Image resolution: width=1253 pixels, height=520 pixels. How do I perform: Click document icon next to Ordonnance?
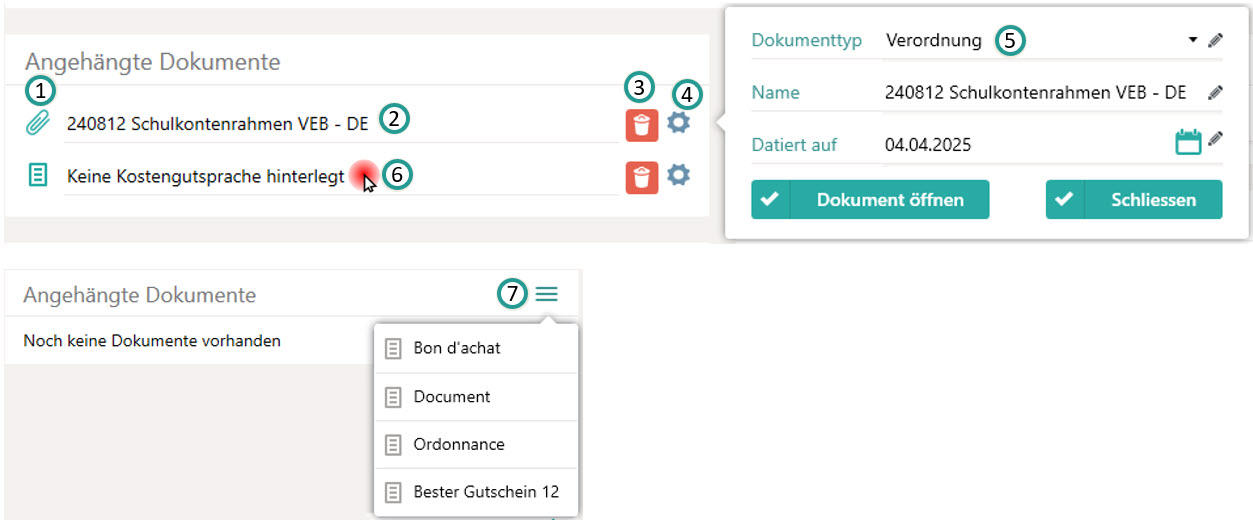tap(393, 444)
